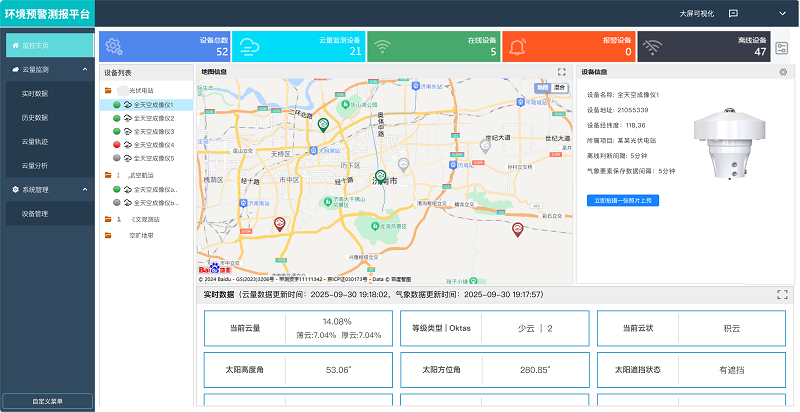
Task: Click the map fullscreen expand icon
Action: (562, 72)
